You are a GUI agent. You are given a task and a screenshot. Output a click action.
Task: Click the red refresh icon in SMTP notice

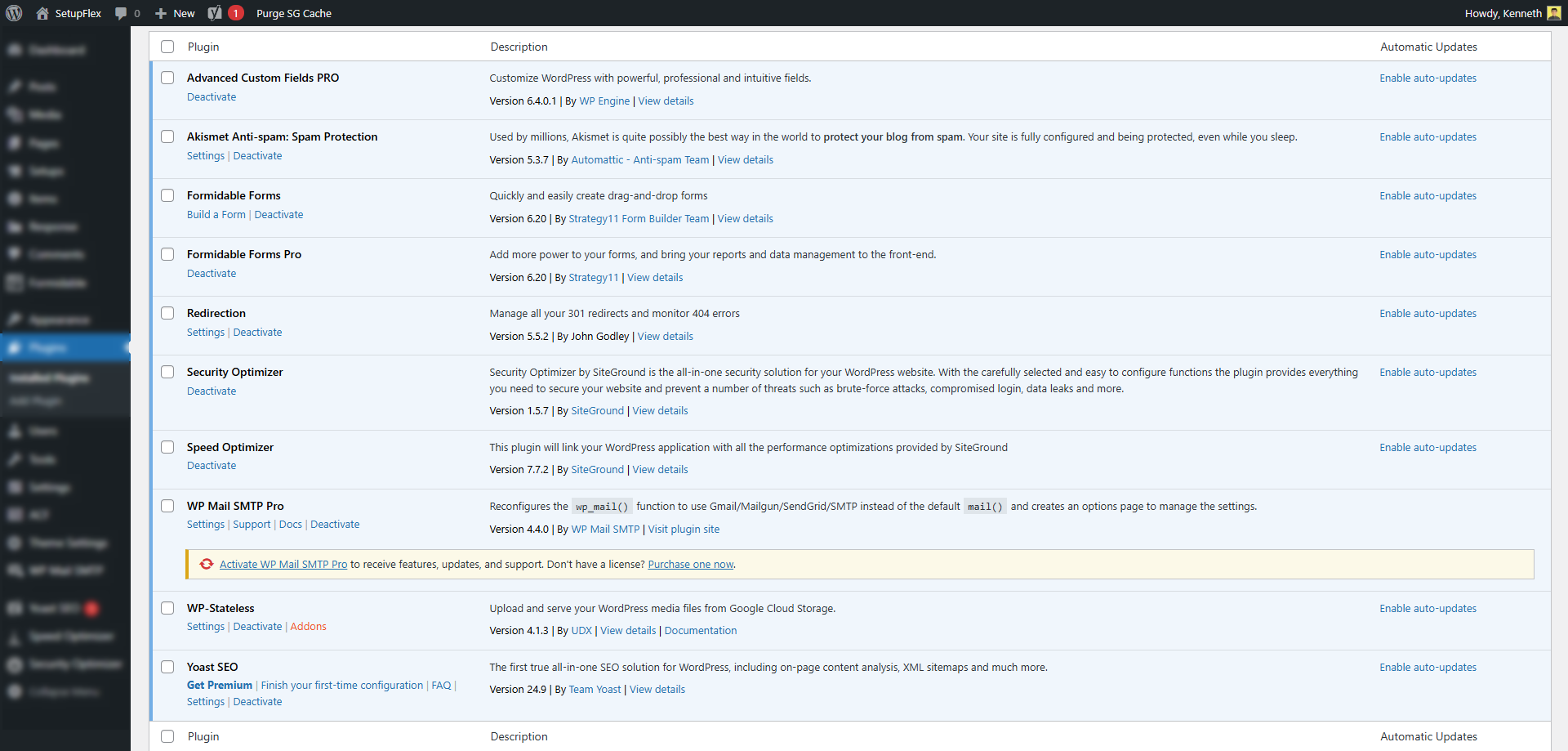pos(207,564)
